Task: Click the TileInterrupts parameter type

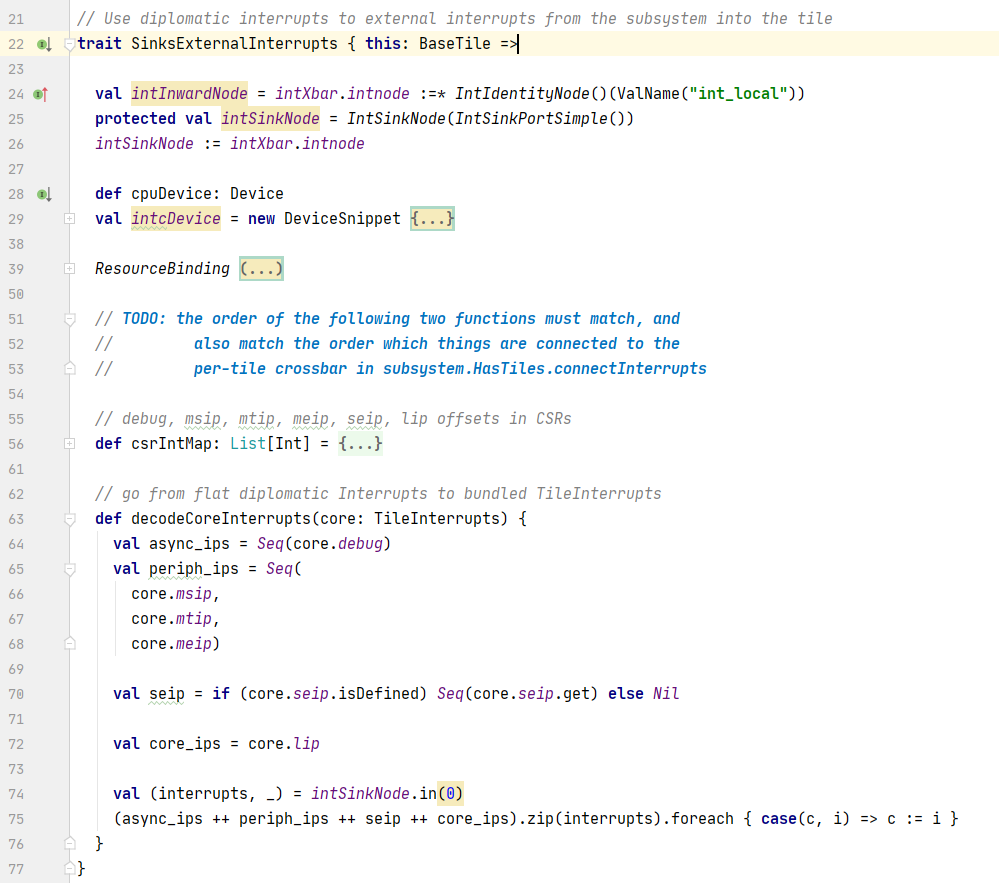Action: (x=440, y=519)
